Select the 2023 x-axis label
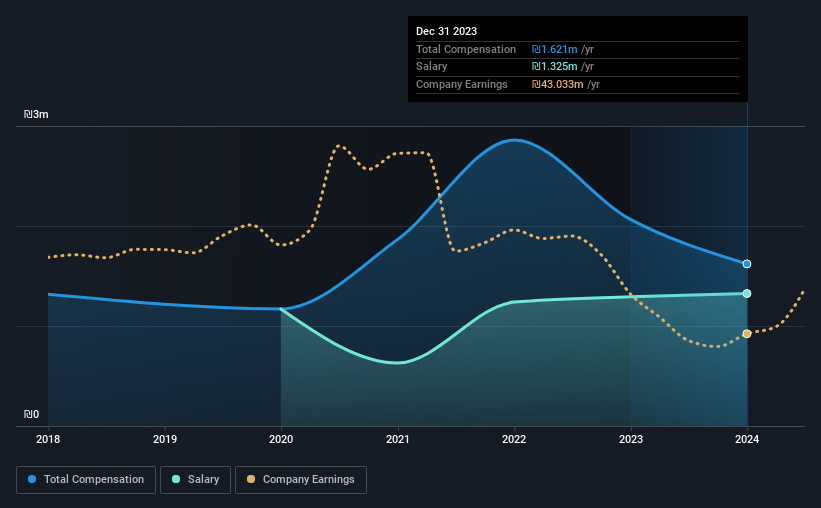The width and height of the screenshot is (821, 508). pyautogui.click(x=631, y=439)
